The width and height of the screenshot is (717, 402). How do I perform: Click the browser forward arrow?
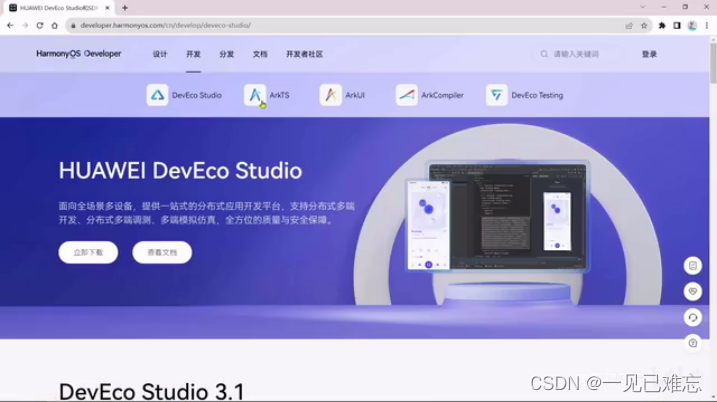(x=25, y=26)
